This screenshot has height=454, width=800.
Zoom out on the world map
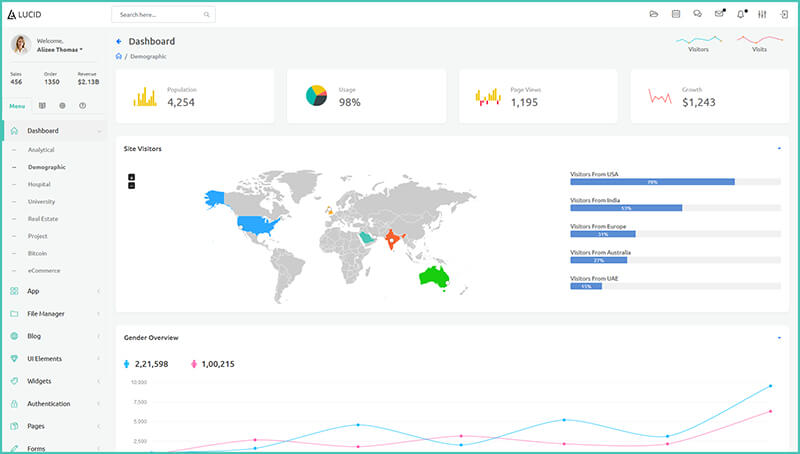tap(131, 185)
